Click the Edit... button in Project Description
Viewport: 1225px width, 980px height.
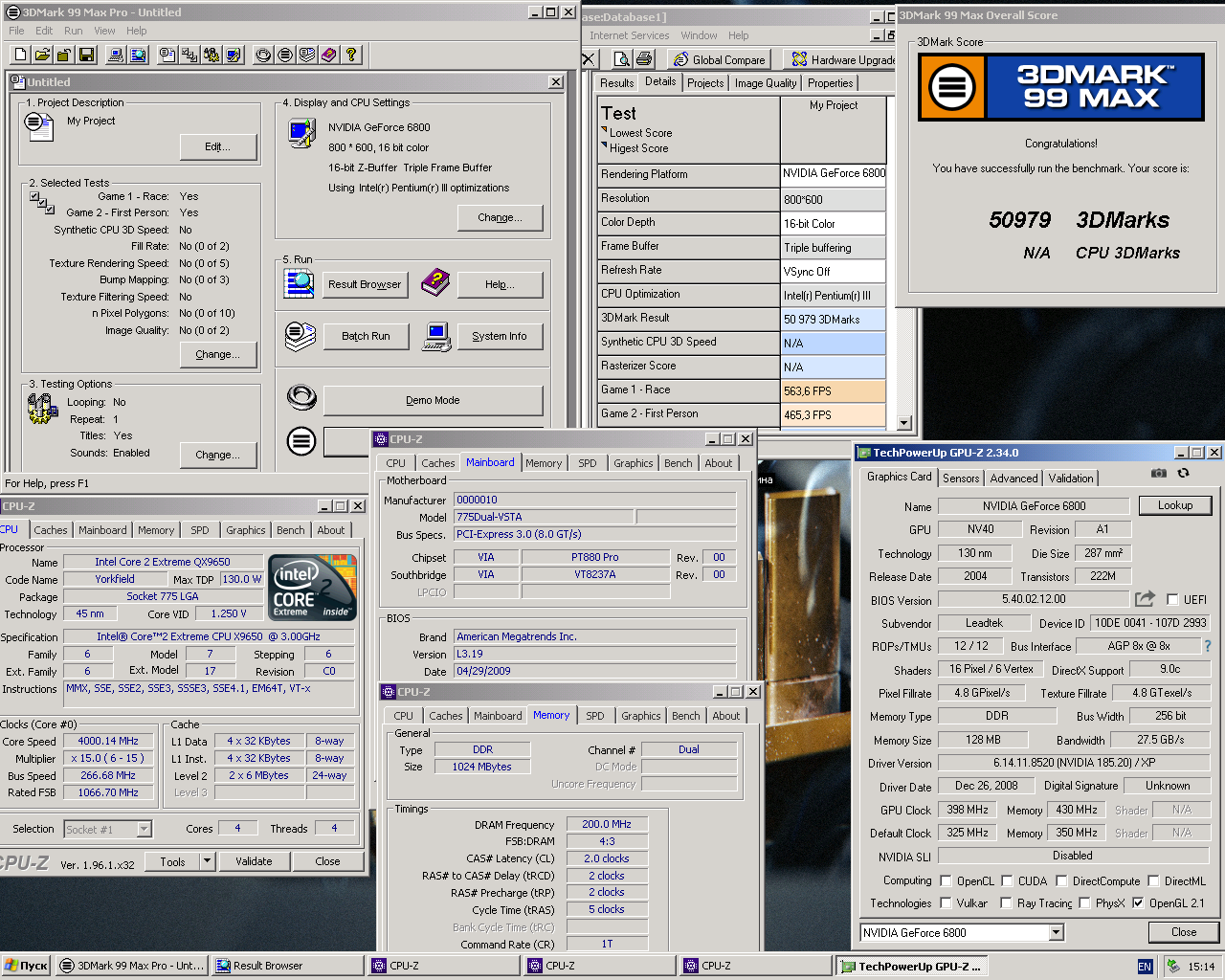(218, 146)
